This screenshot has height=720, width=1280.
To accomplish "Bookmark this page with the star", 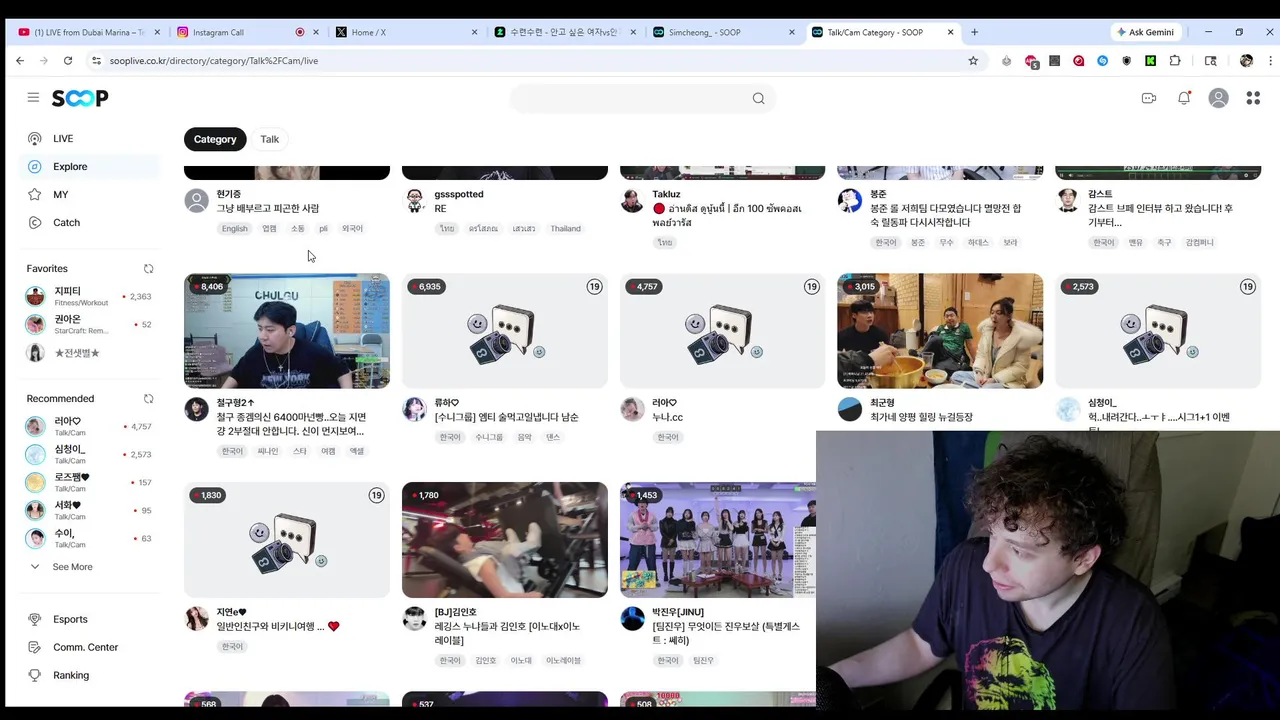I will [x=973, y=61].
